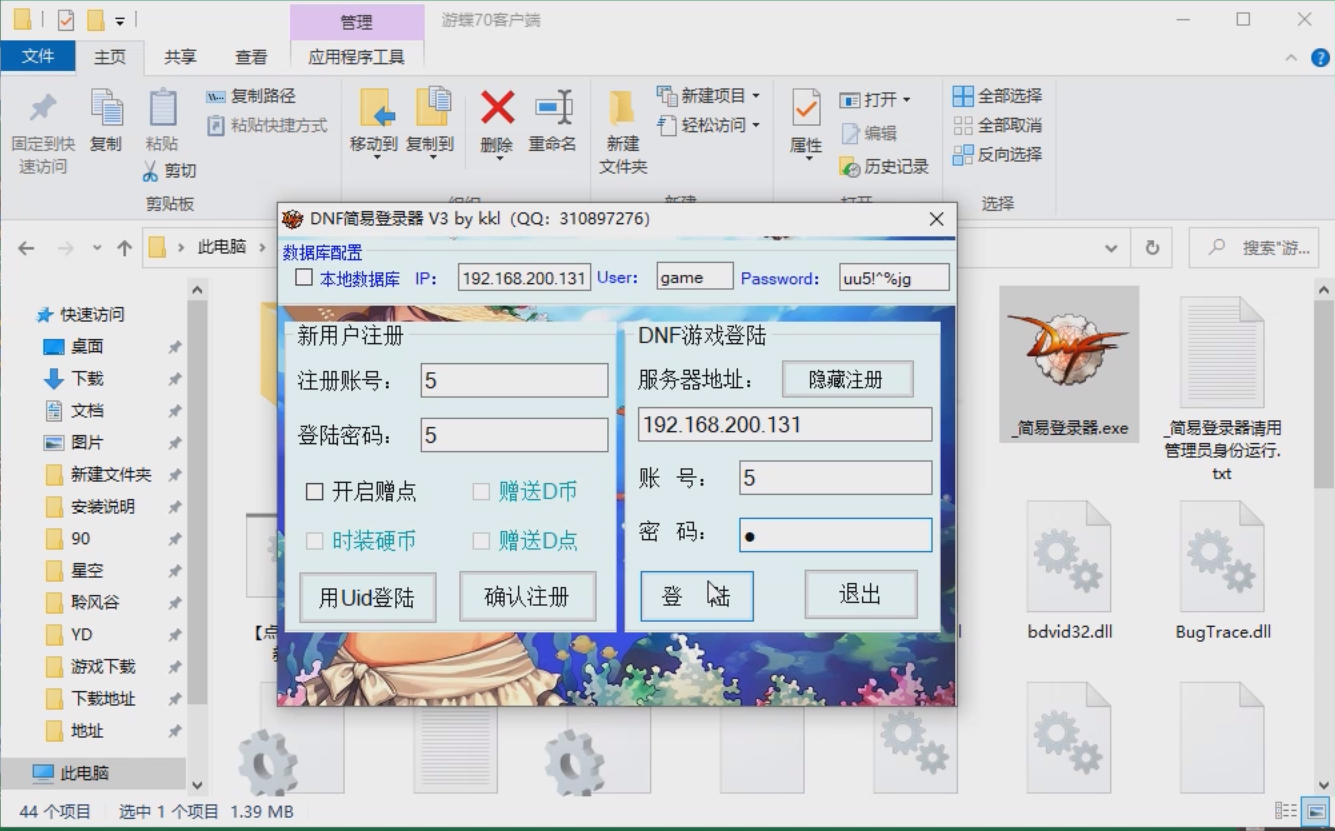Enable the 开启赠点 checkbox
The height and width of the screenshot is (831, 1335).
tap(314, 492)
